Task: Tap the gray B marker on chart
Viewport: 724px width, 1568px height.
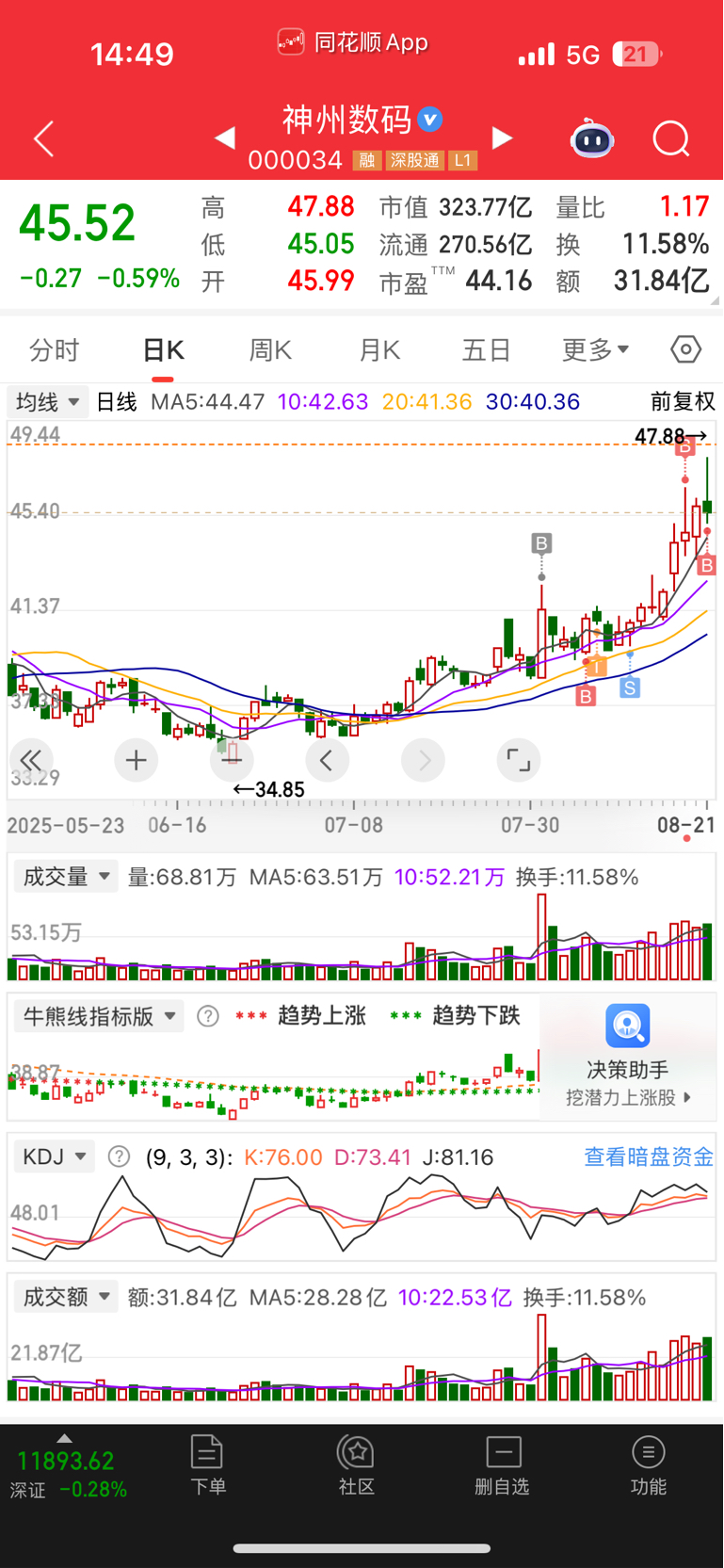Action: click(x=541, y=543)
